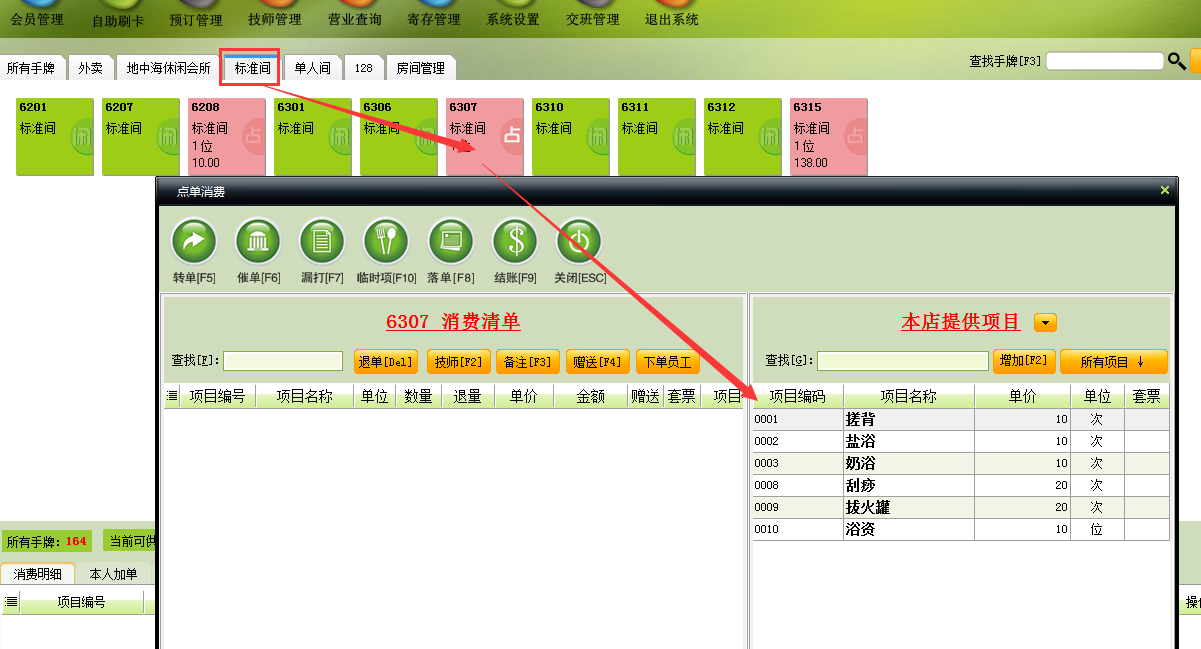Click the 结账[F9] checkout dollar icon

(x=515, y=242)
